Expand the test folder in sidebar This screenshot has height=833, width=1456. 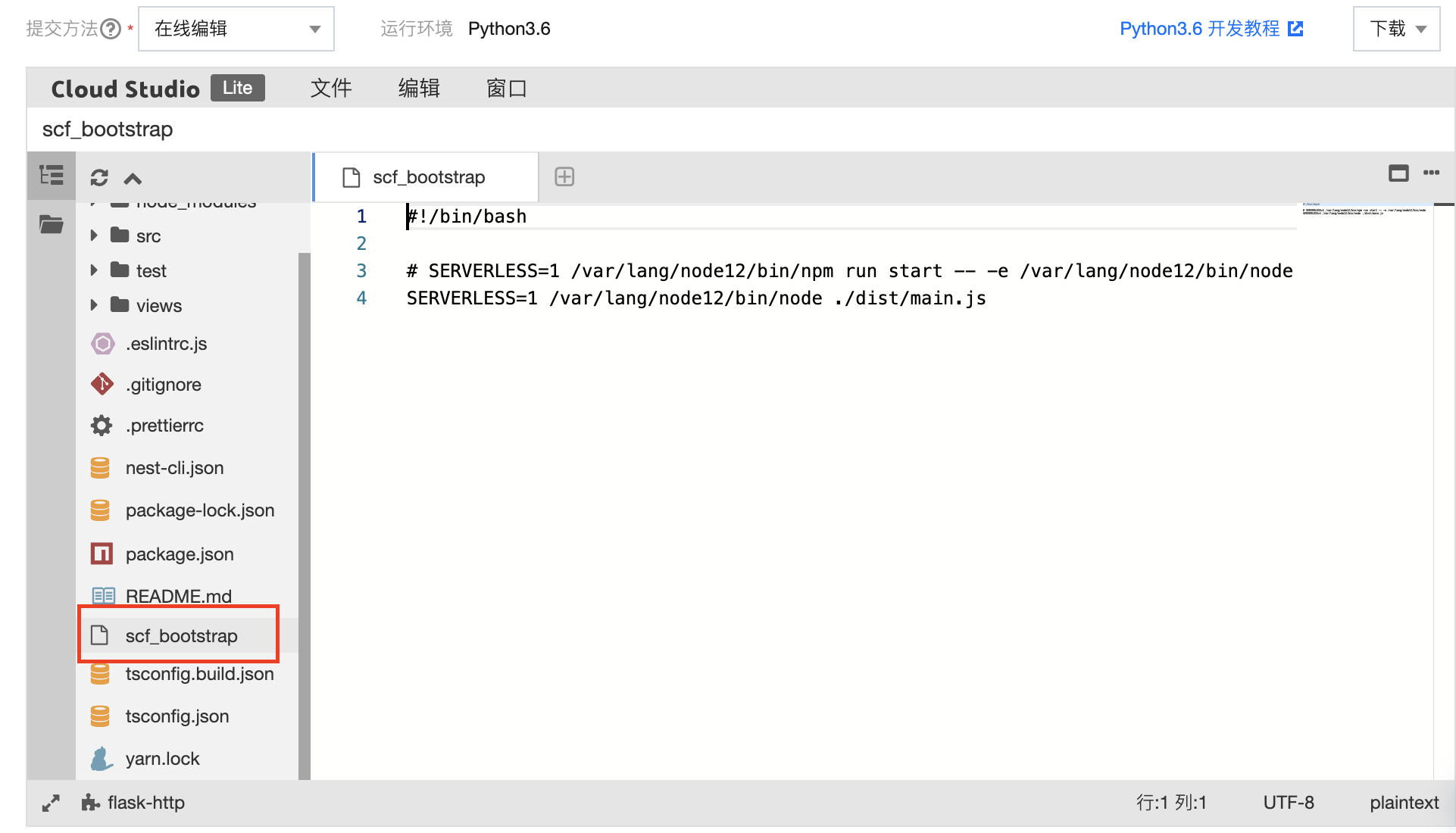[x=95, y=269]
